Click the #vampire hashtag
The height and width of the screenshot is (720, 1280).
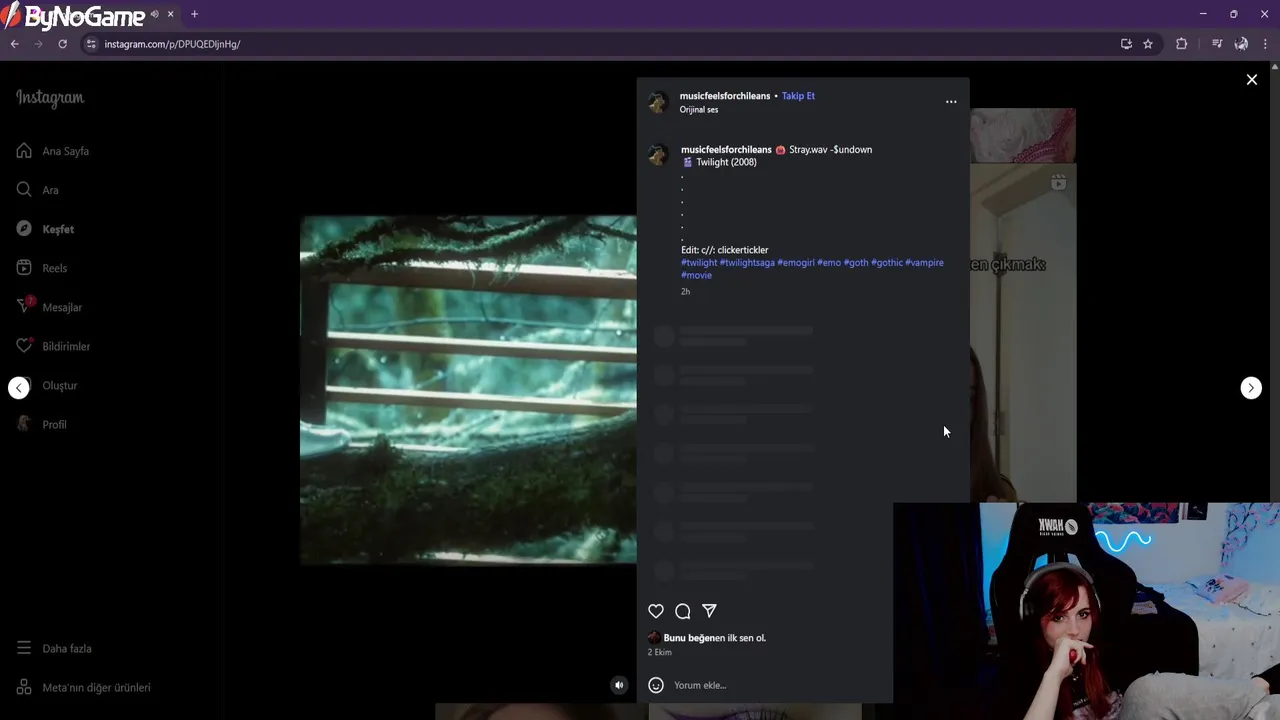tap(924, 263)
